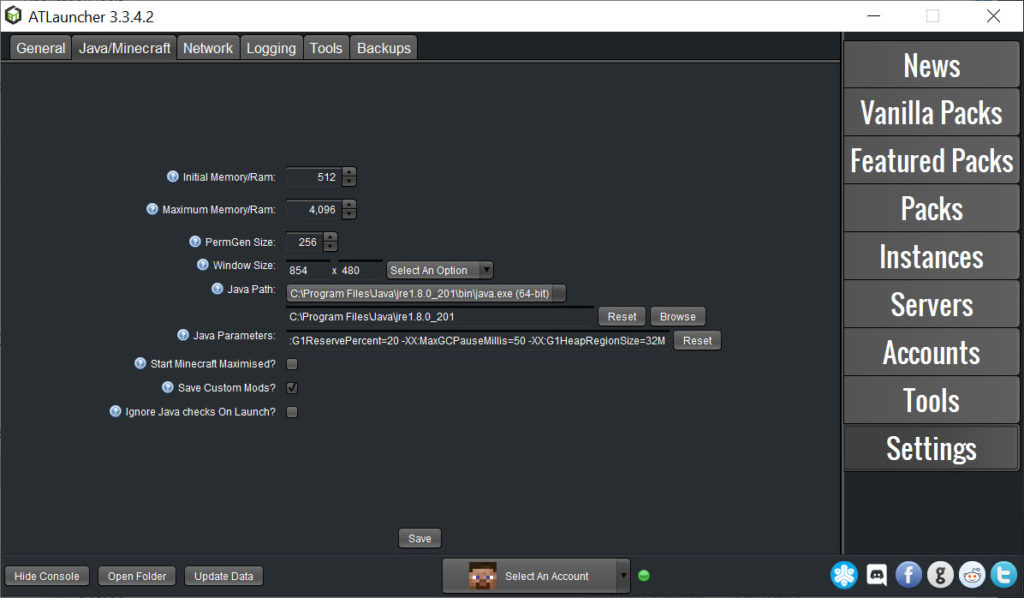Image resolution: width=1024 pixels, height=598 pixels.
Task: Click into the Java Parameters text field
Action: pyautogui.click(x=478, y=341)
